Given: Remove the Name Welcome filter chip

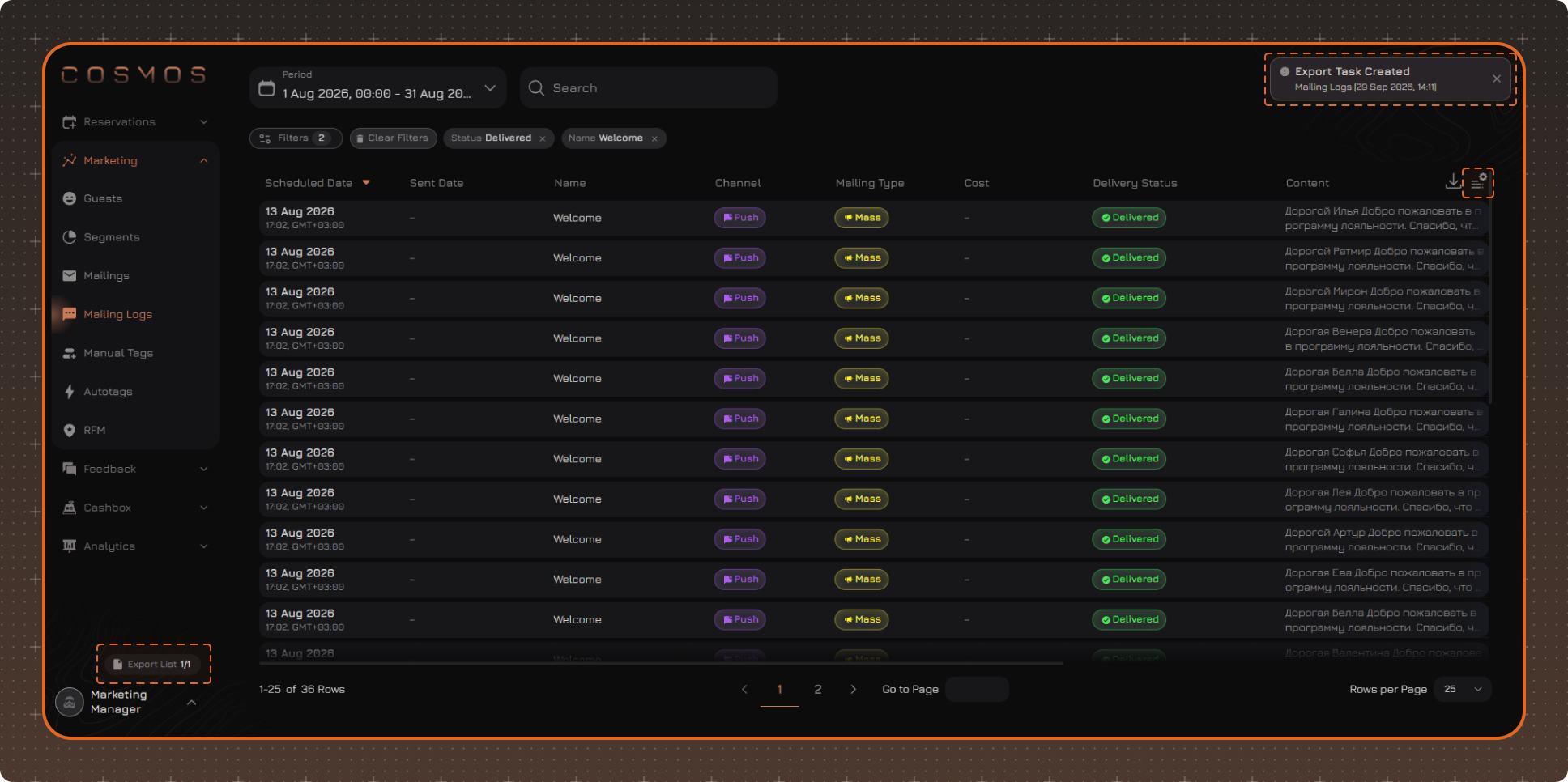Looking at the screenshot, I should coord(654,138).
